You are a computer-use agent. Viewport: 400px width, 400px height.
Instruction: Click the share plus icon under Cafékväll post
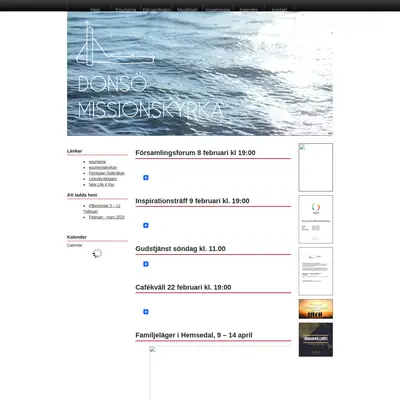point(146,312)
